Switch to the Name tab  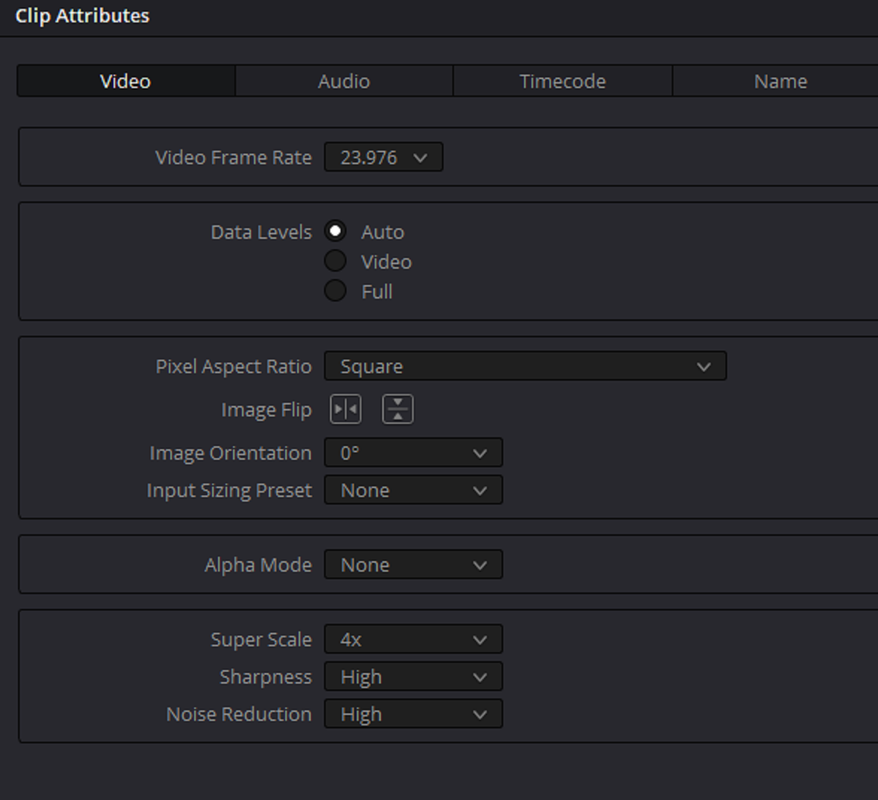pos(781,81)
